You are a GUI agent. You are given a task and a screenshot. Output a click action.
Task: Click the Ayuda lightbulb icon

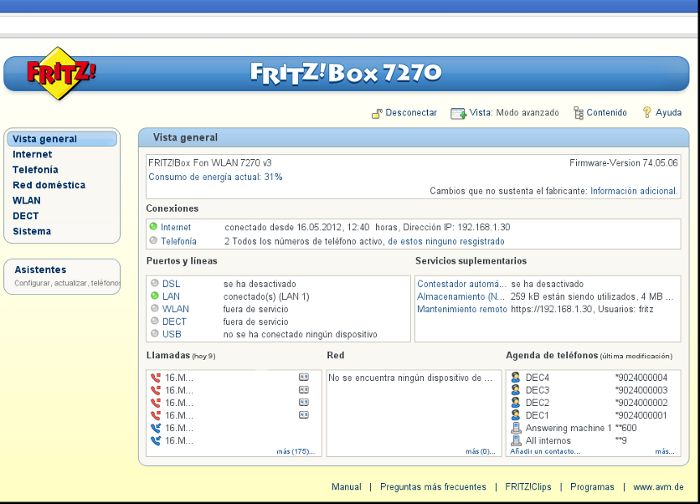click(x=647, y=113)
